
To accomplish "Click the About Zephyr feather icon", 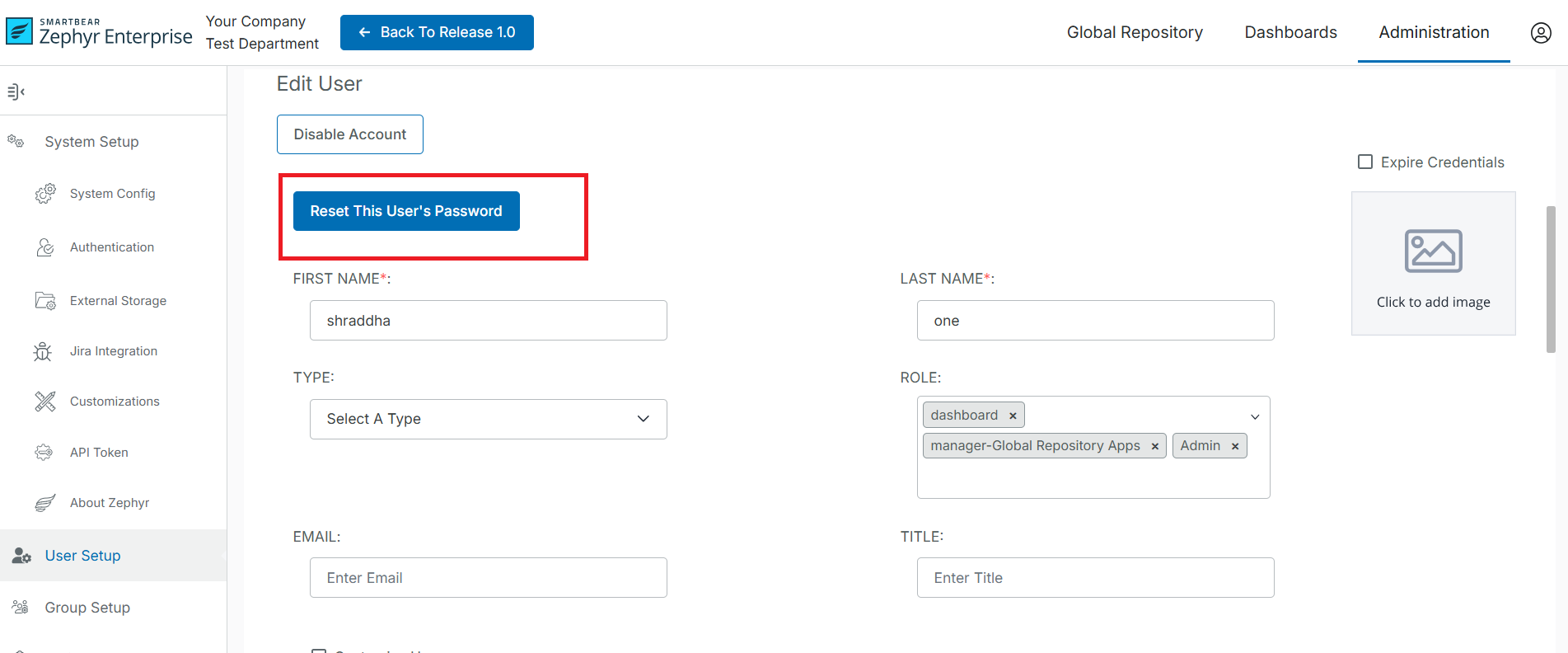I will (45, 503).
